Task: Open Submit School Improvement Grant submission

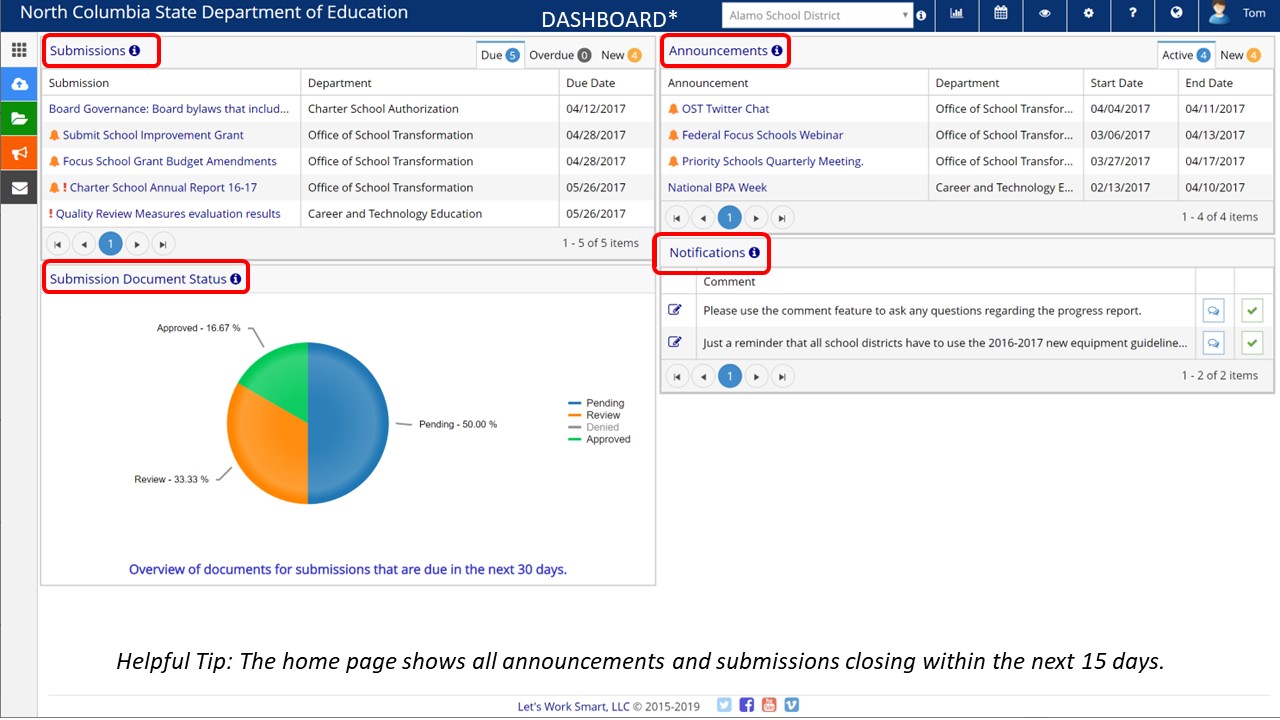Action: (153, 135)
